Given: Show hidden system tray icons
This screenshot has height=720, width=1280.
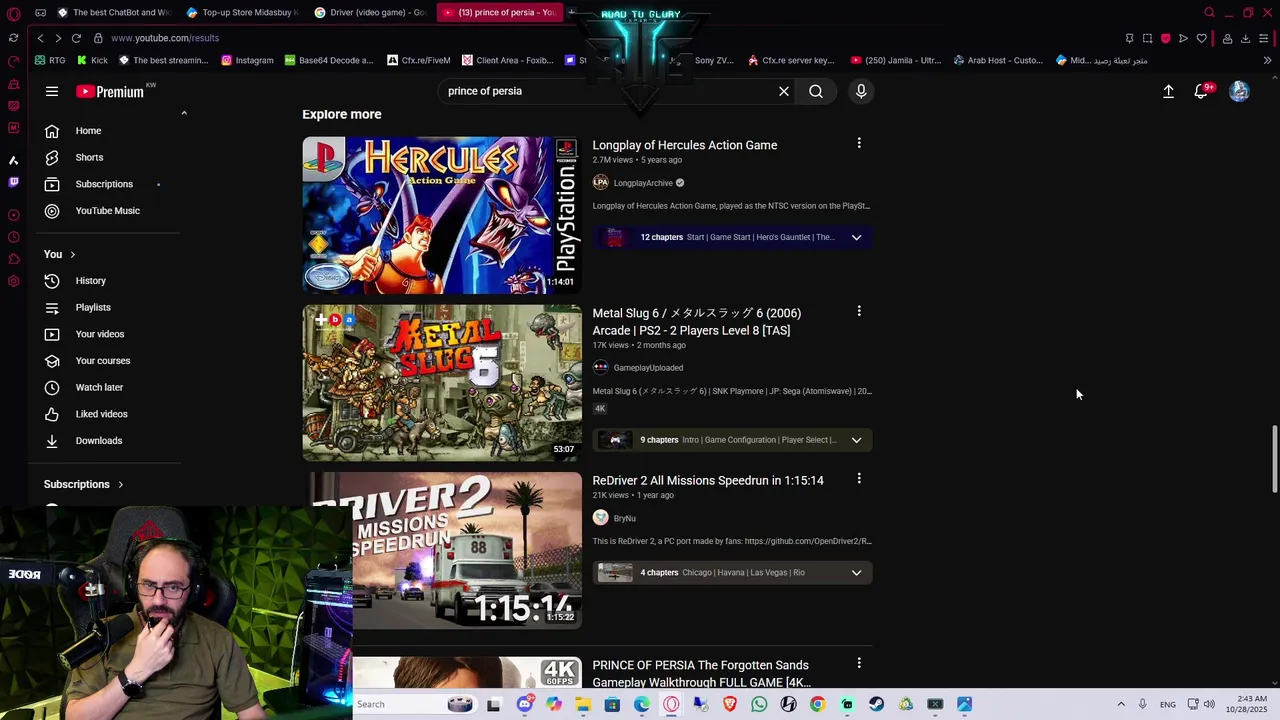Looking at the screenshot, I should pyautogui.click(x=1121, y=704).
